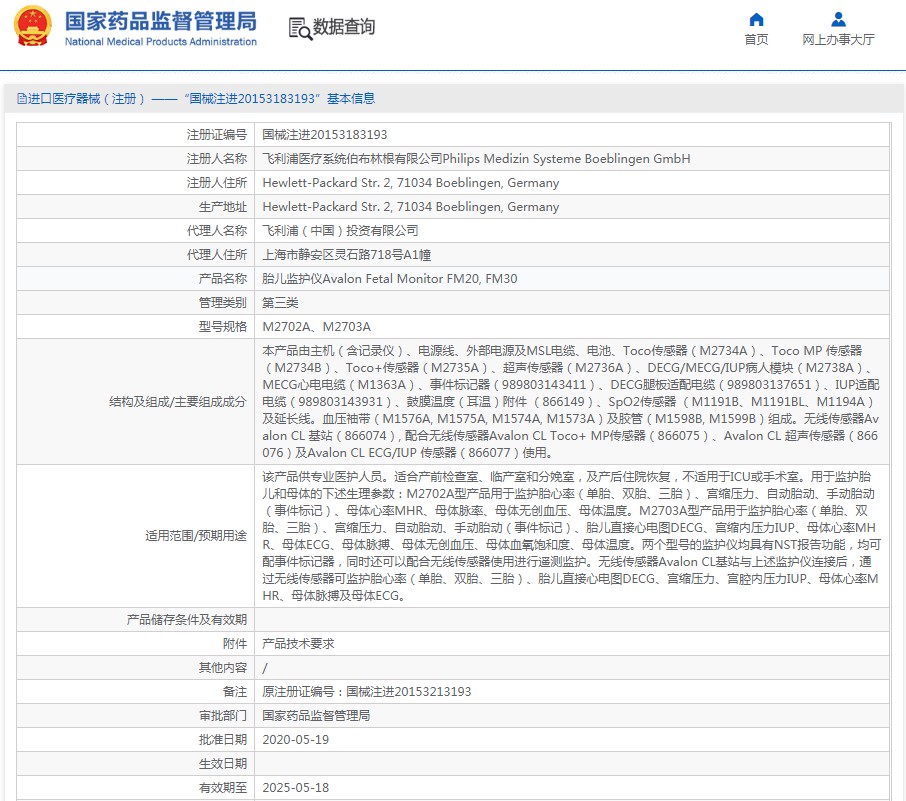
Task: Click the 注册人住所 label
Action: (x=216, y=183)
